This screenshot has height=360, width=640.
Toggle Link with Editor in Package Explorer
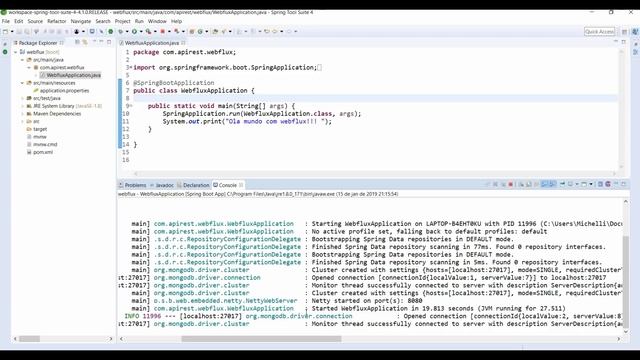click(85, 42)
